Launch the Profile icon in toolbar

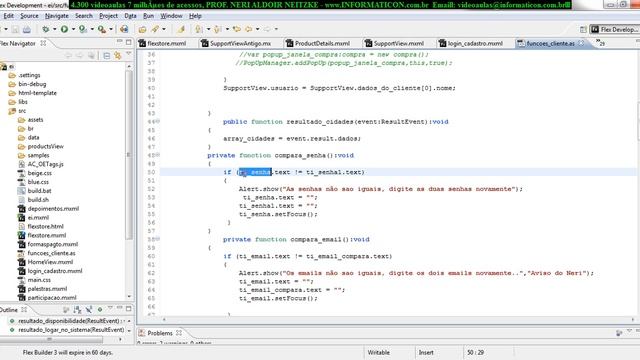[82, 29]
